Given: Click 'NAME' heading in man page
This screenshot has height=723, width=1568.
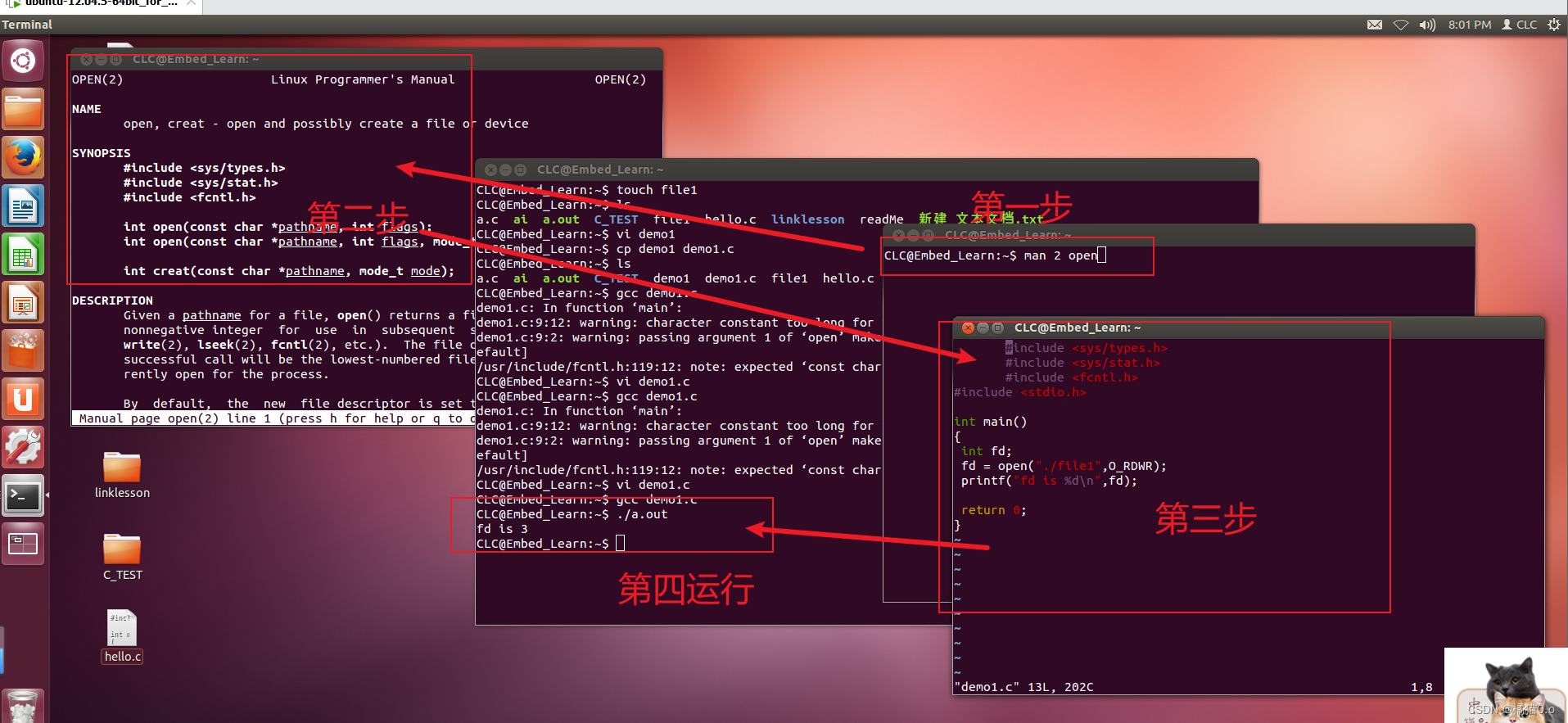Looking at the screenshot, I should point(87,109).
